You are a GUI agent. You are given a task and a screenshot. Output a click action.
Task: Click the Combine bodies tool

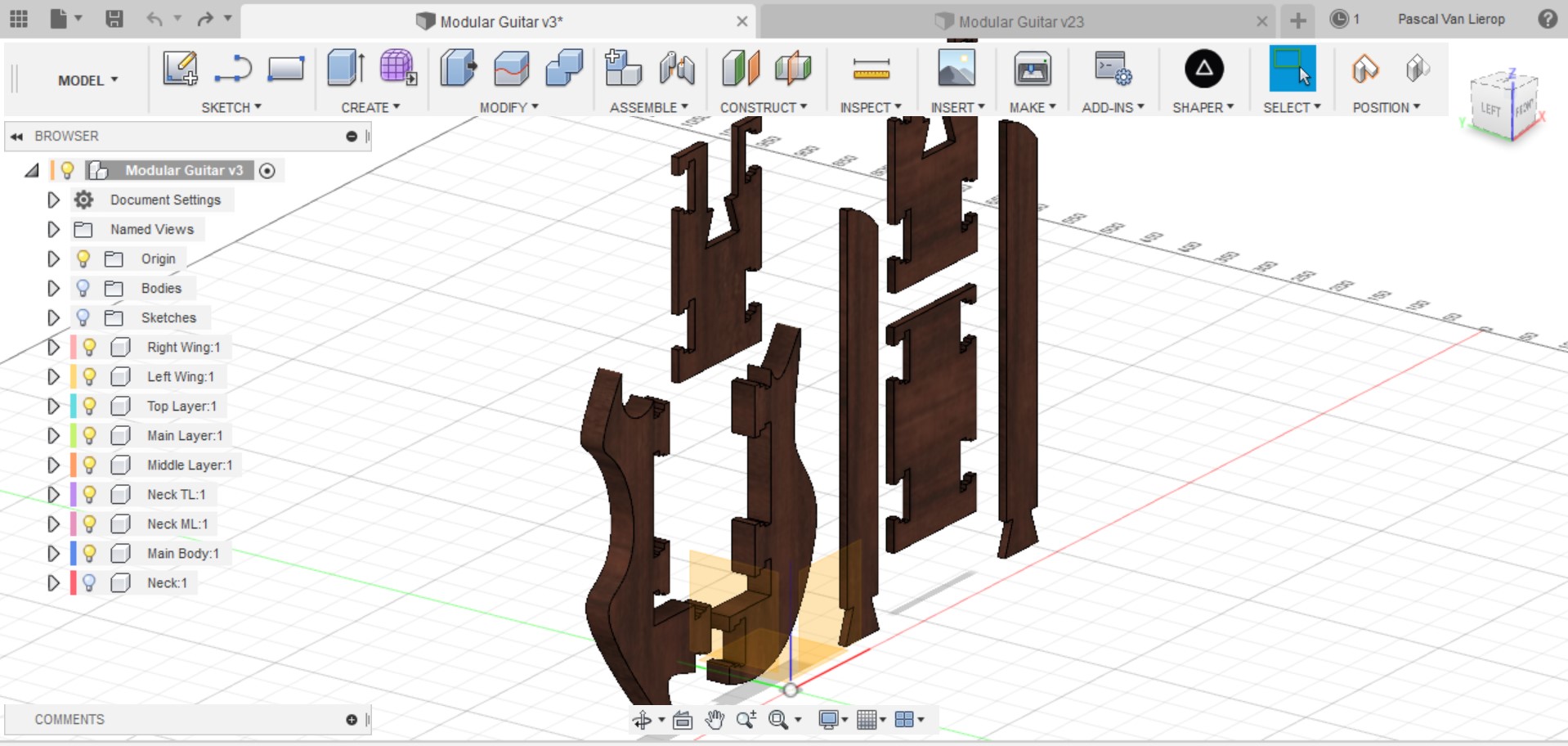point(564,68)
